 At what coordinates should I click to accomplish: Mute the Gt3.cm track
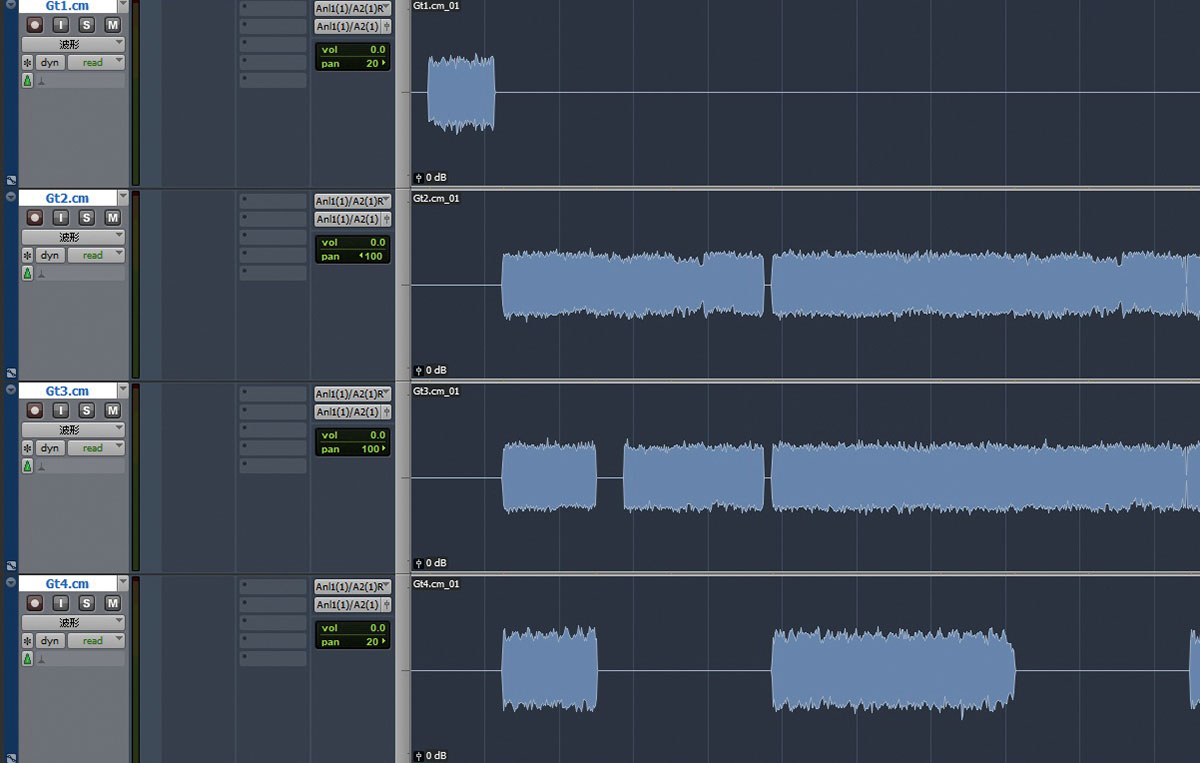[x=113, y=410]
